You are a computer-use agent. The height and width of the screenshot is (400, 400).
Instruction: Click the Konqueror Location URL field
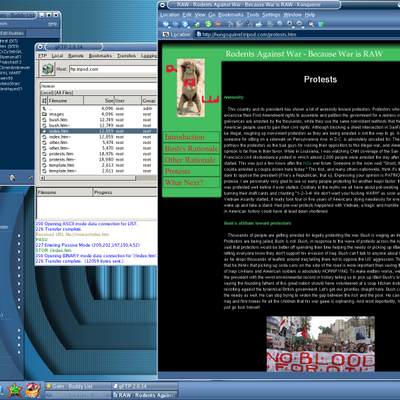pyautogui.click(x=298, y=34)
